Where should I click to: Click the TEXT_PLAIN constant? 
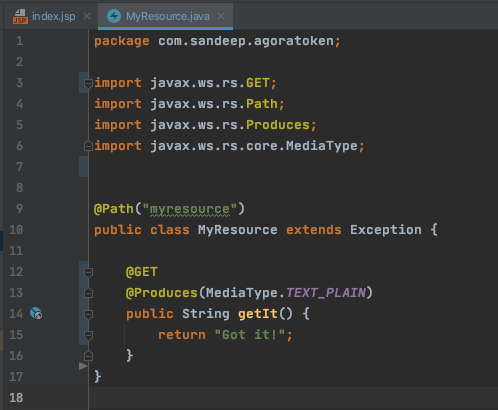pos(326,293)
